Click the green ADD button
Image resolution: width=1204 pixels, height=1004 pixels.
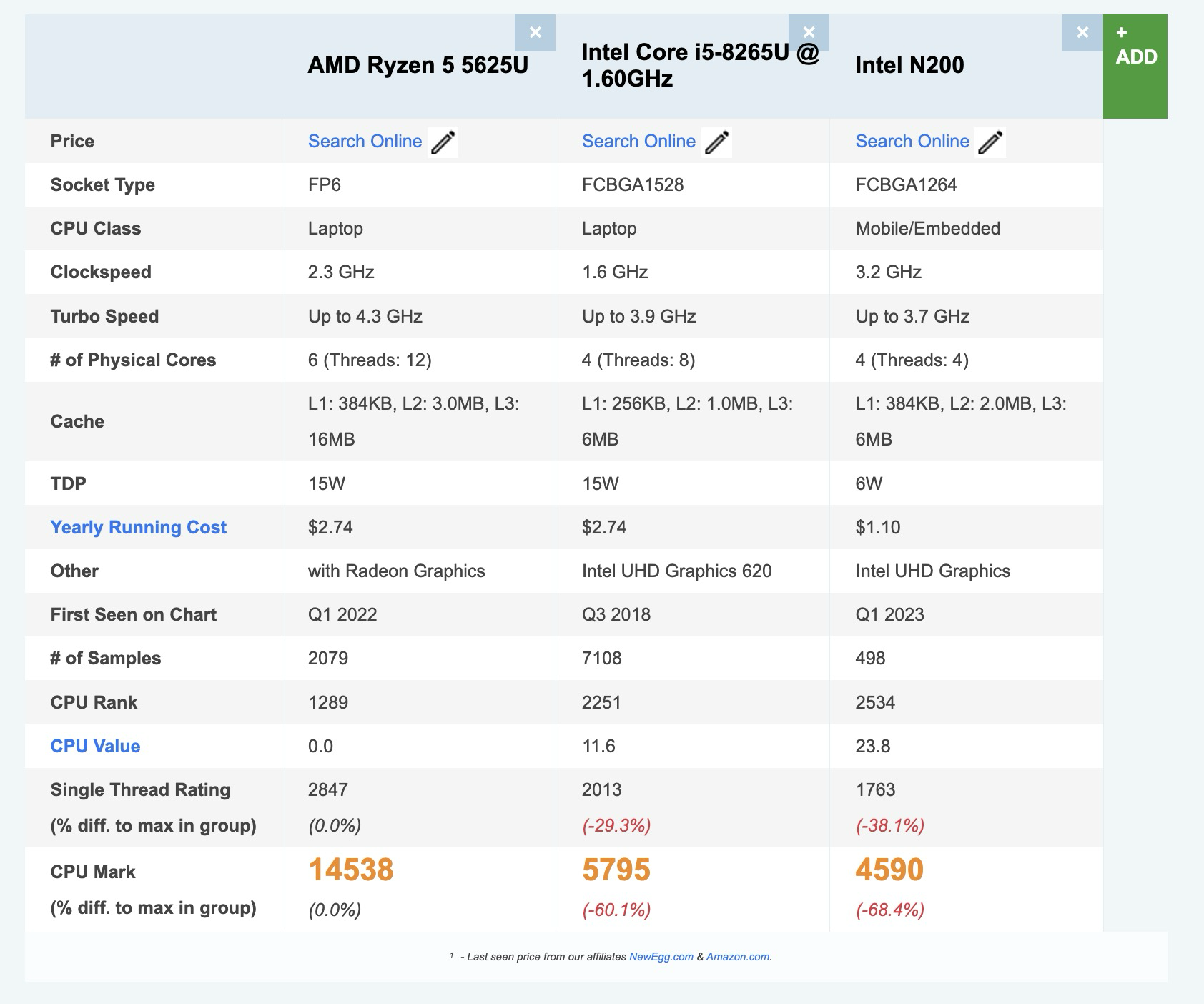click(x=1135, y=67)
